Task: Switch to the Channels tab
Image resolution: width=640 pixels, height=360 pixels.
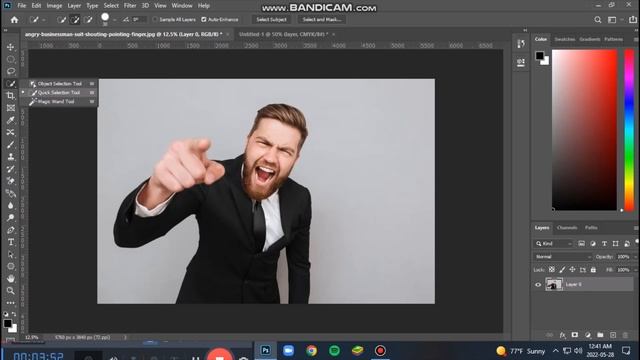Action: [x=567, y=228]
